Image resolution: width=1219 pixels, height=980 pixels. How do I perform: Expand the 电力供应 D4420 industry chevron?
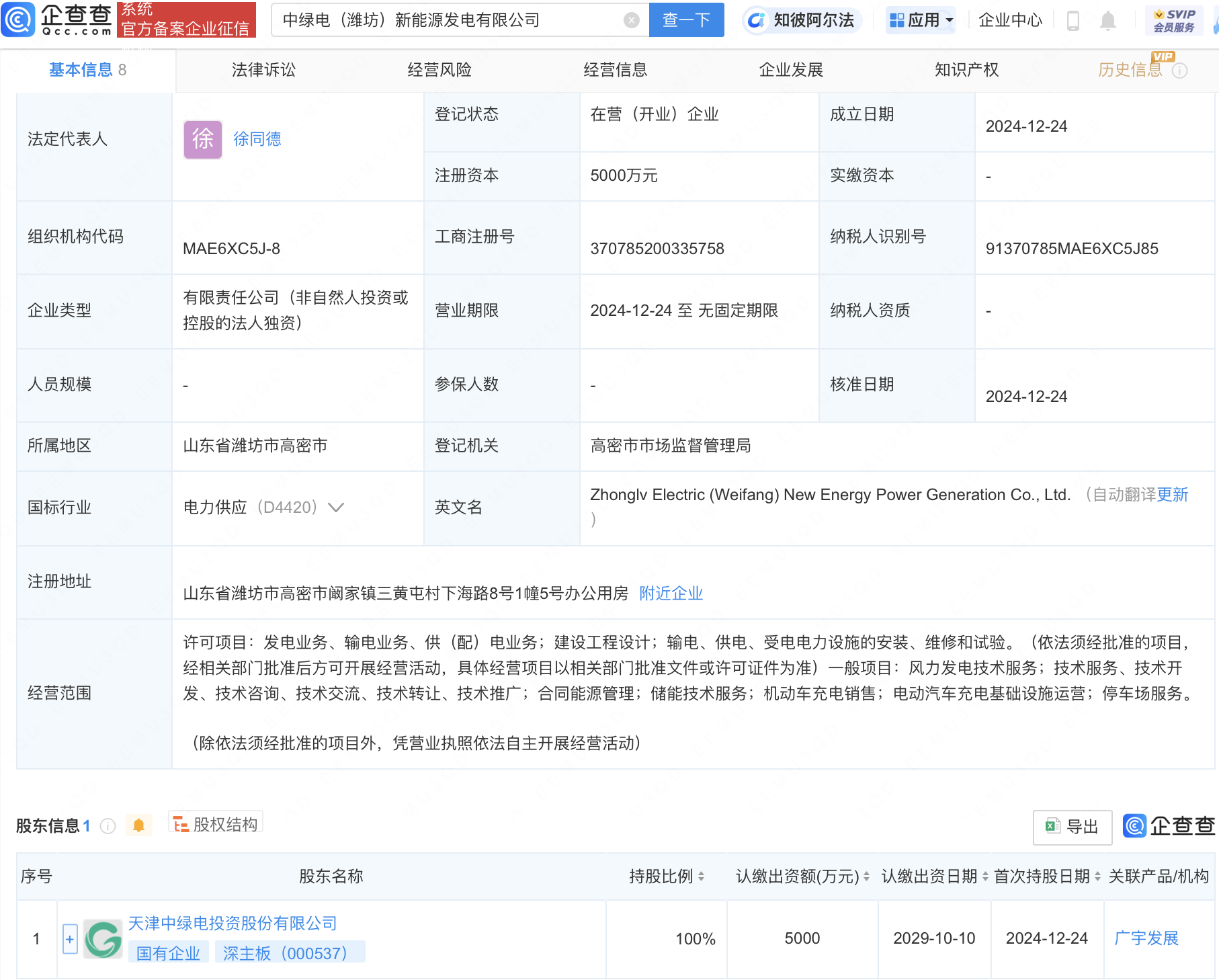[335, 508]
